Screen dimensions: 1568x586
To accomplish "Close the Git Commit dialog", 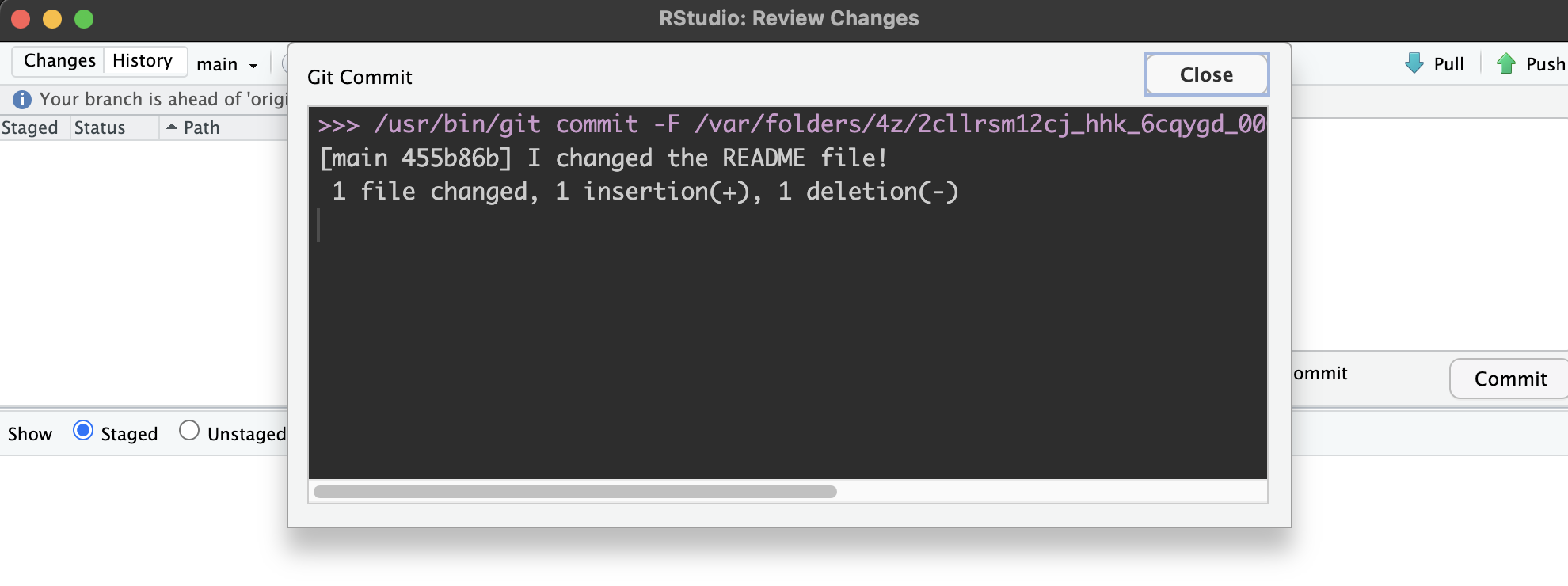I will [1206, 74].
